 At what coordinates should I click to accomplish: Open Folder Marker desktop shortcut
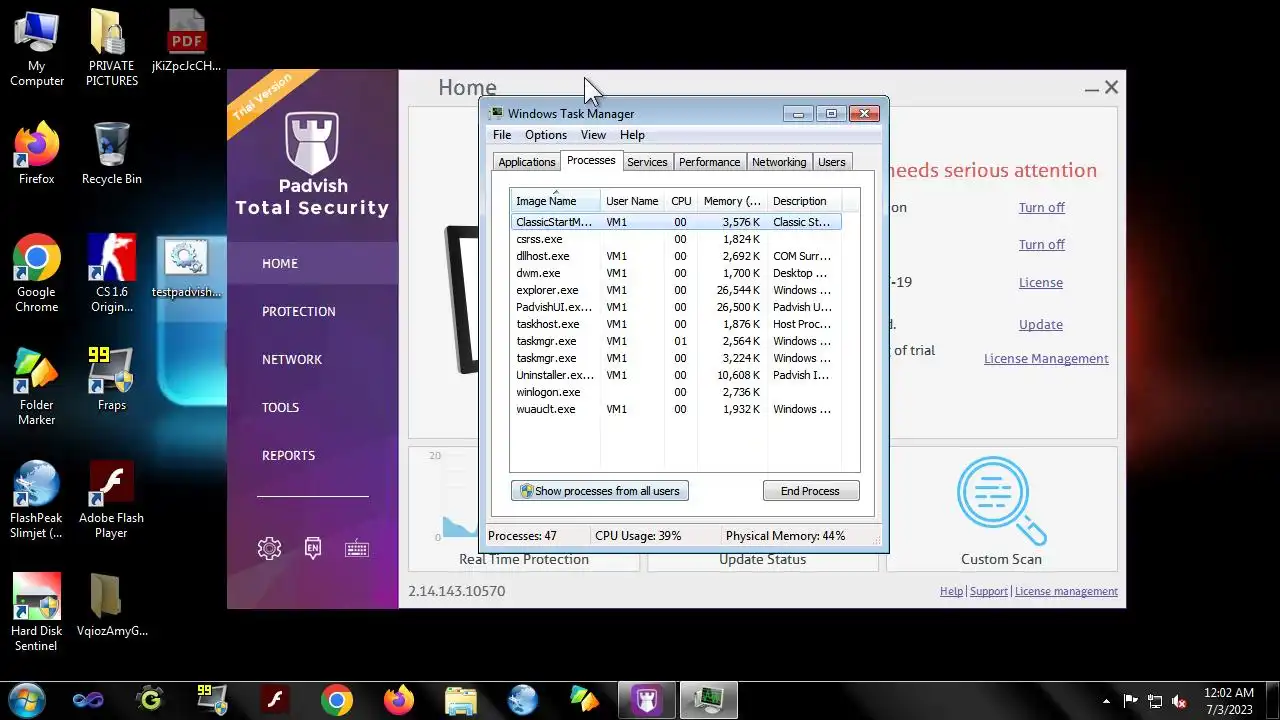(x=37, y=387)
